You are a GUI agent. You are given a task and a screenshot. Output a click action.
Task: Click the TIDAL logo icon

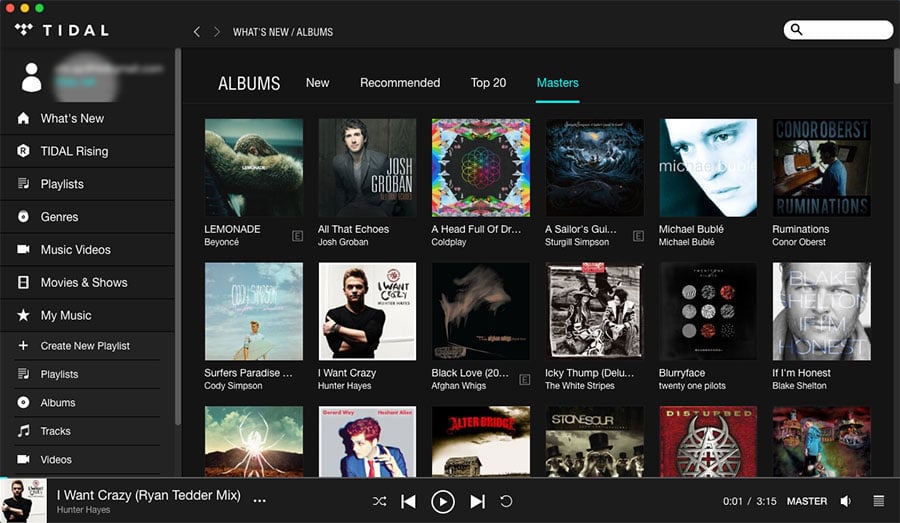pyautogui.click(x=24, y=30)
